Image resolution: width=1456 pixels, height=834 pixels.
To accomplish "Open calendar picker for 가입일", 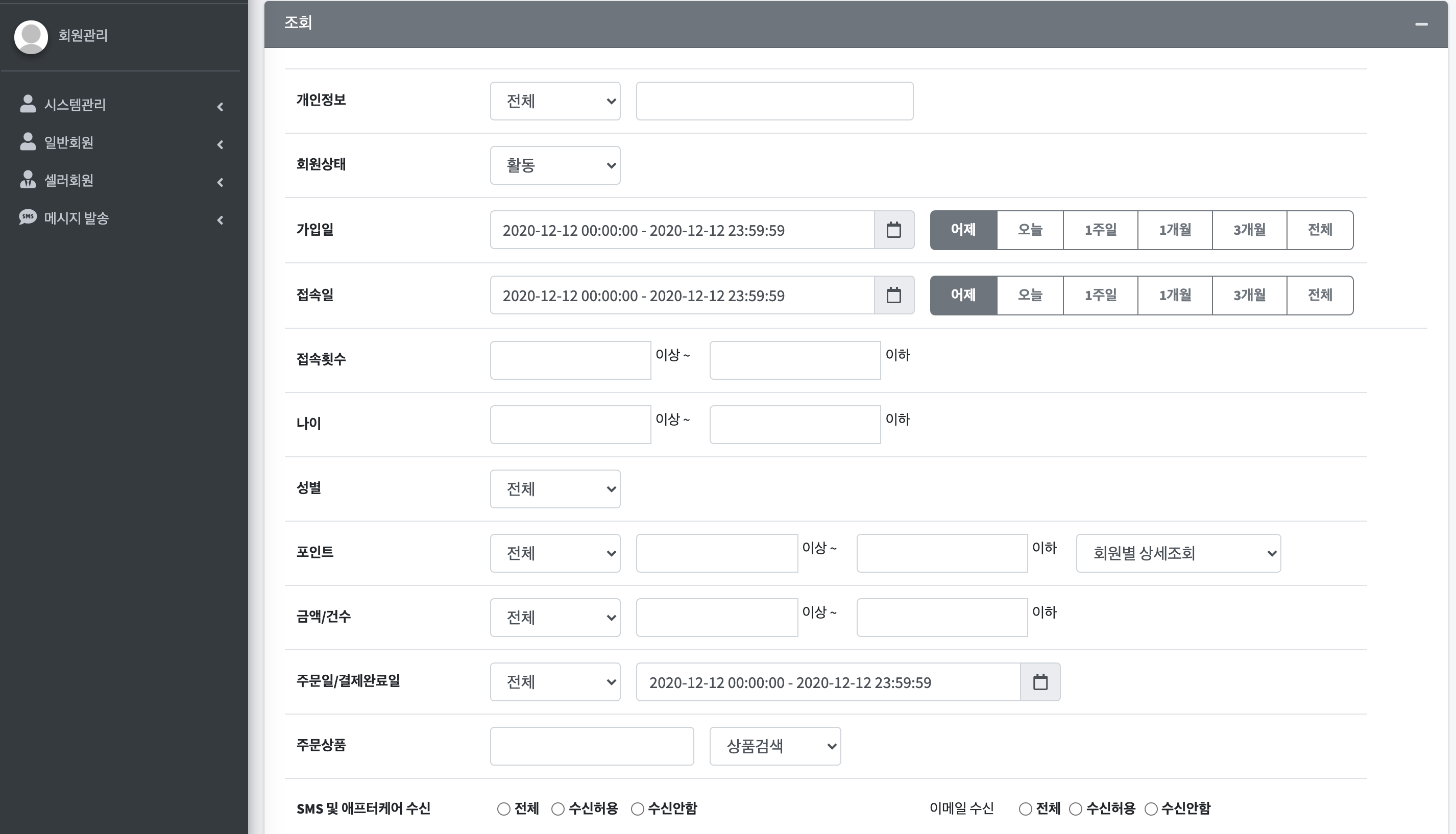I will tap(893, 230).
